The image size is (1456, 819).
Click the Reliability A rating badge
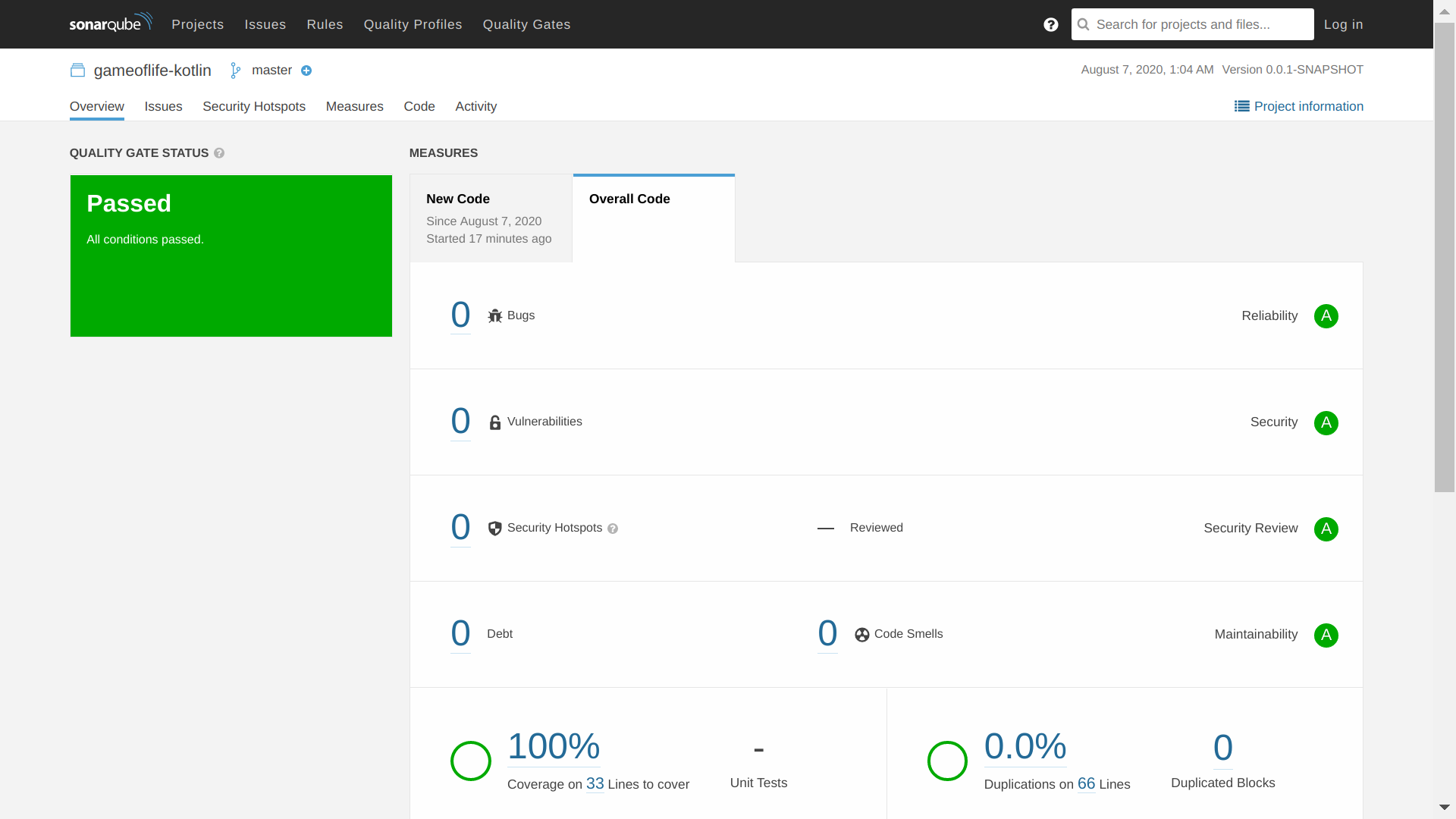pyautogui.click(x=1326, y=316)
